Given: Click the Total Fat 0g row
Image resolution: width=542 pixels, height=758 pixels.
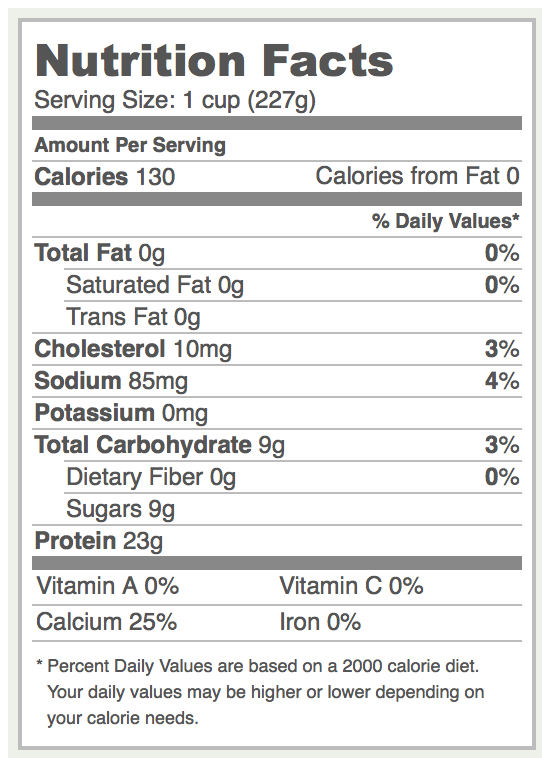Looking at the screenshot, I should tap(277, 253).
